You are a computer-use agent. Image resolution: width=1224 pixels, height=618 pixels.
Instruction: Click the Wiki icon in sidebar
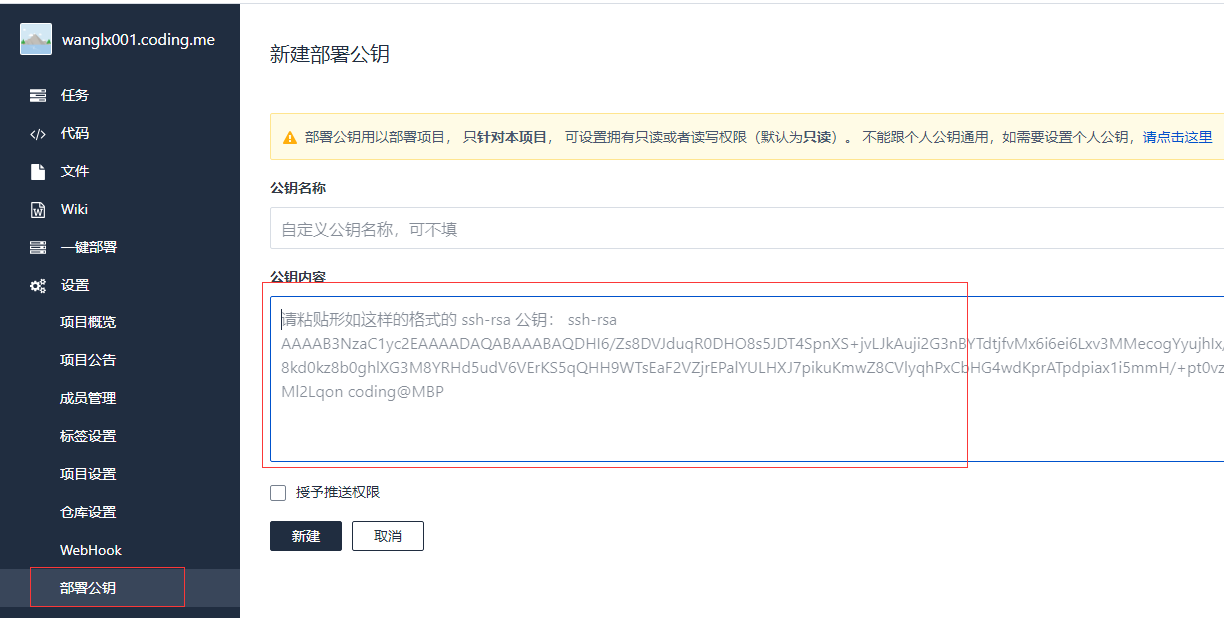pos(36,209)
